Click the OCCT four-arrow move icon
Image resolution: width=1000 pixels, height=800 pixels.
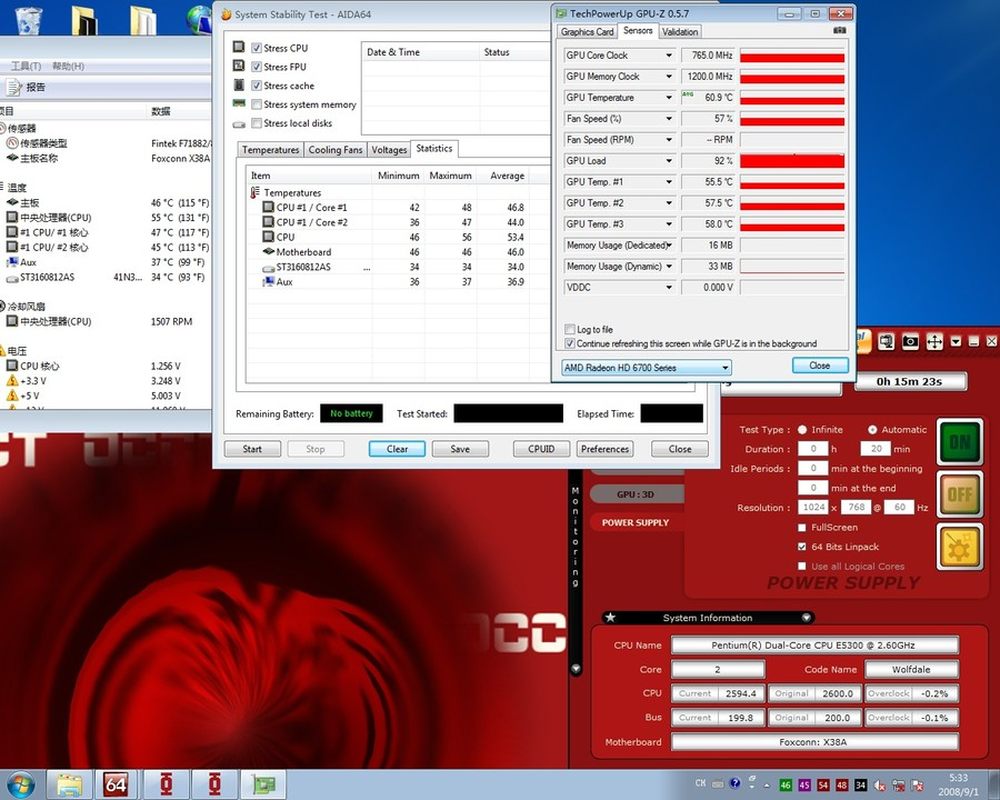(x=934, y=342)
